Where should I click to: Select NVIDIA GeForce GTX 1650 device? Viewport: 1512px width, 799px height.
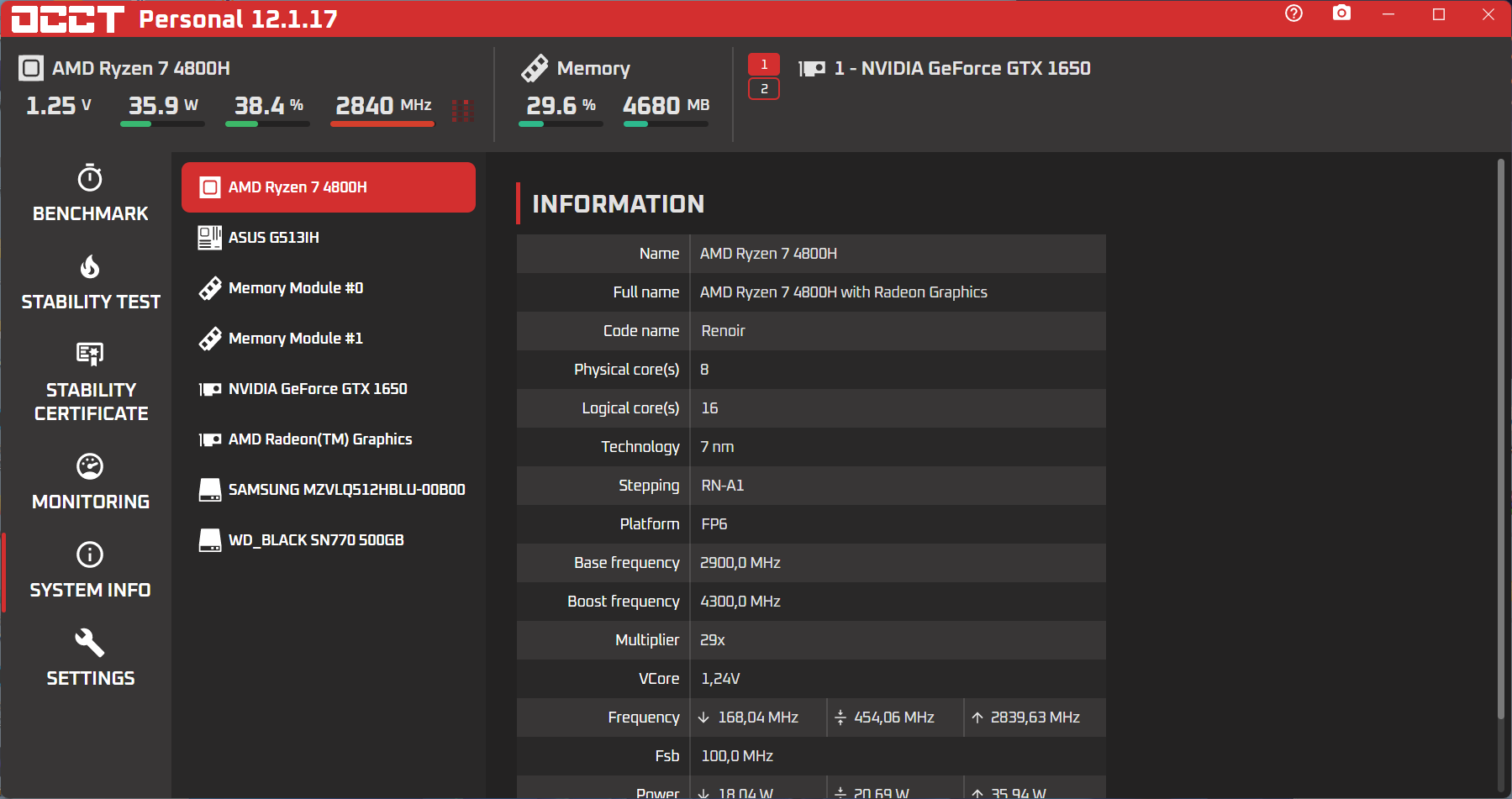tap(329, 389)
